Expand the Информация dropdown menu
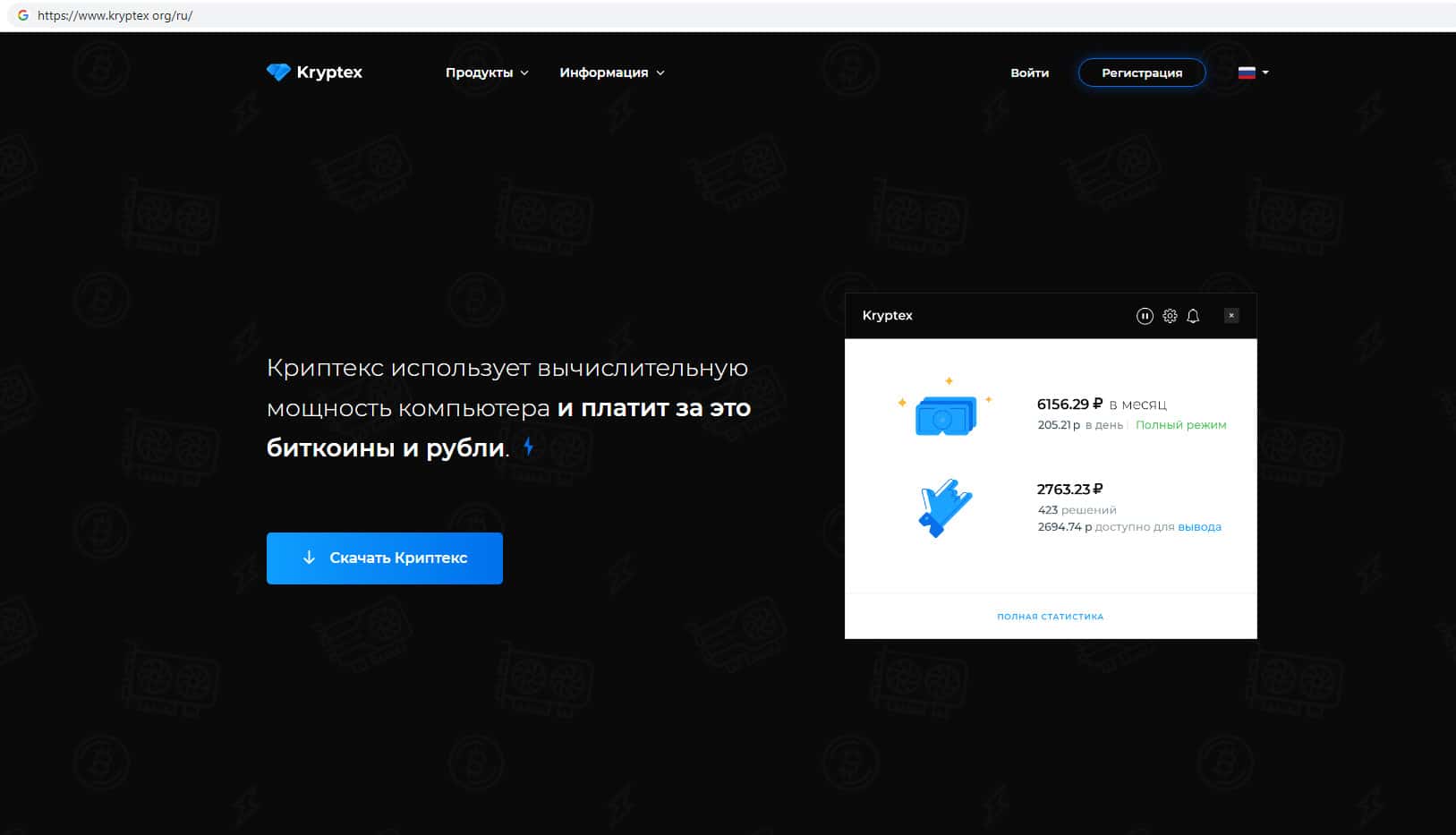This screenshot has height=835, width=1456. point(612,72)
